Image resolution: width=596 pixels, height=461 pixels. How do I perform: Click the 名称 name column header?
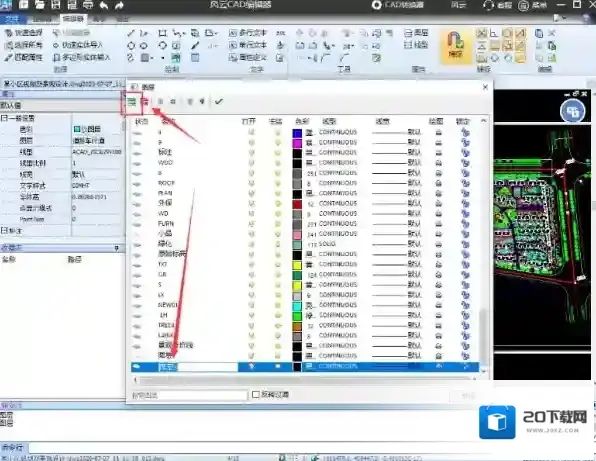[x=168, y=122]
